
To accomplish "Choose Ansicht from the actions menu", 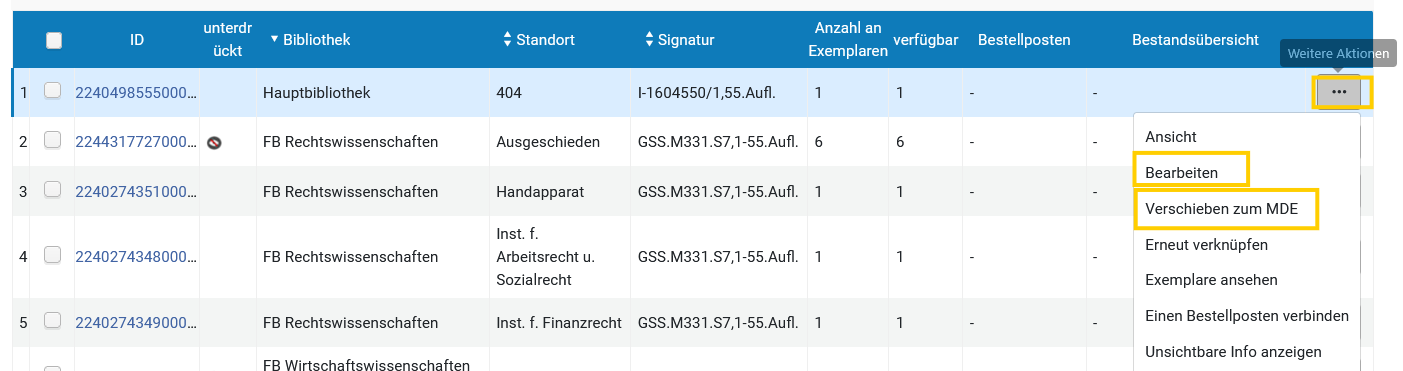I will pyautogui.click(x=1170, y=136).
